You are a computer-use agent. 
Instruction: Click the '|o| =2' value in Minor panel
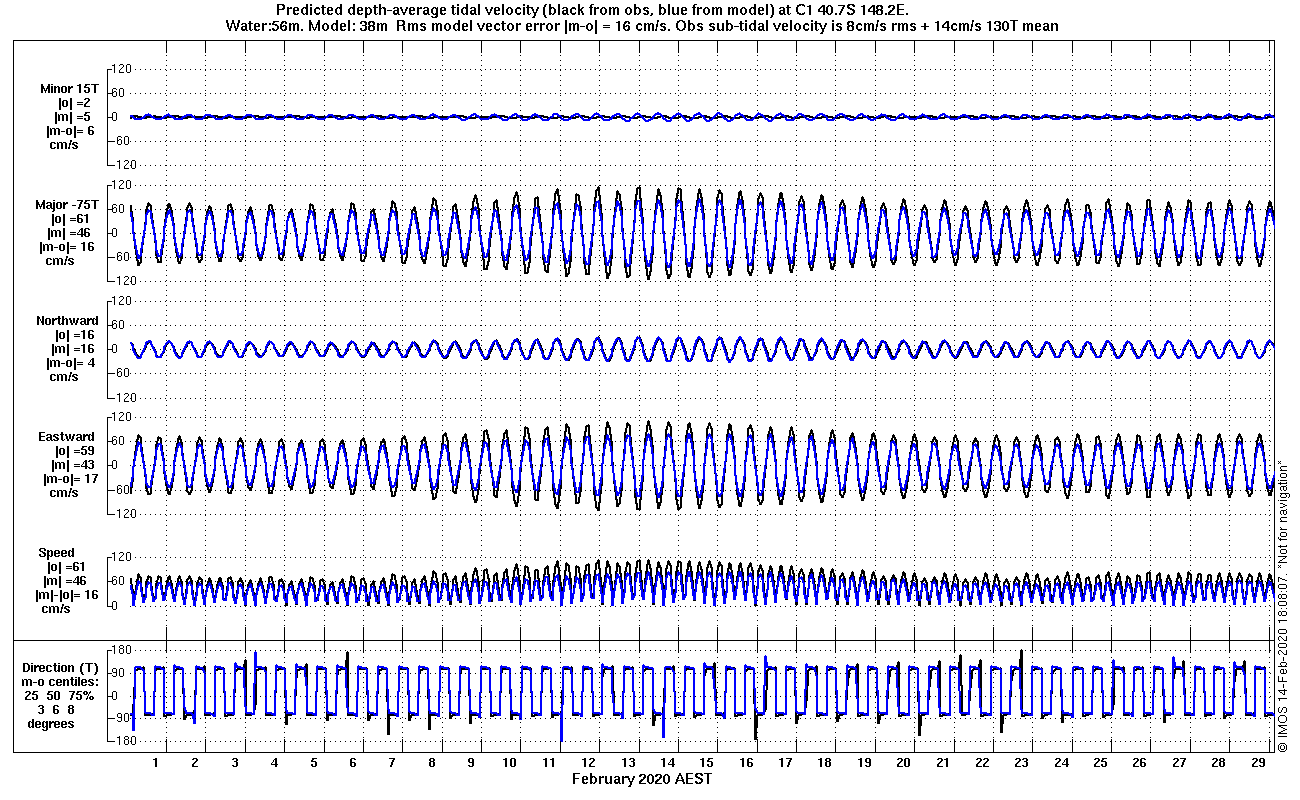click(x=74, y=103)
